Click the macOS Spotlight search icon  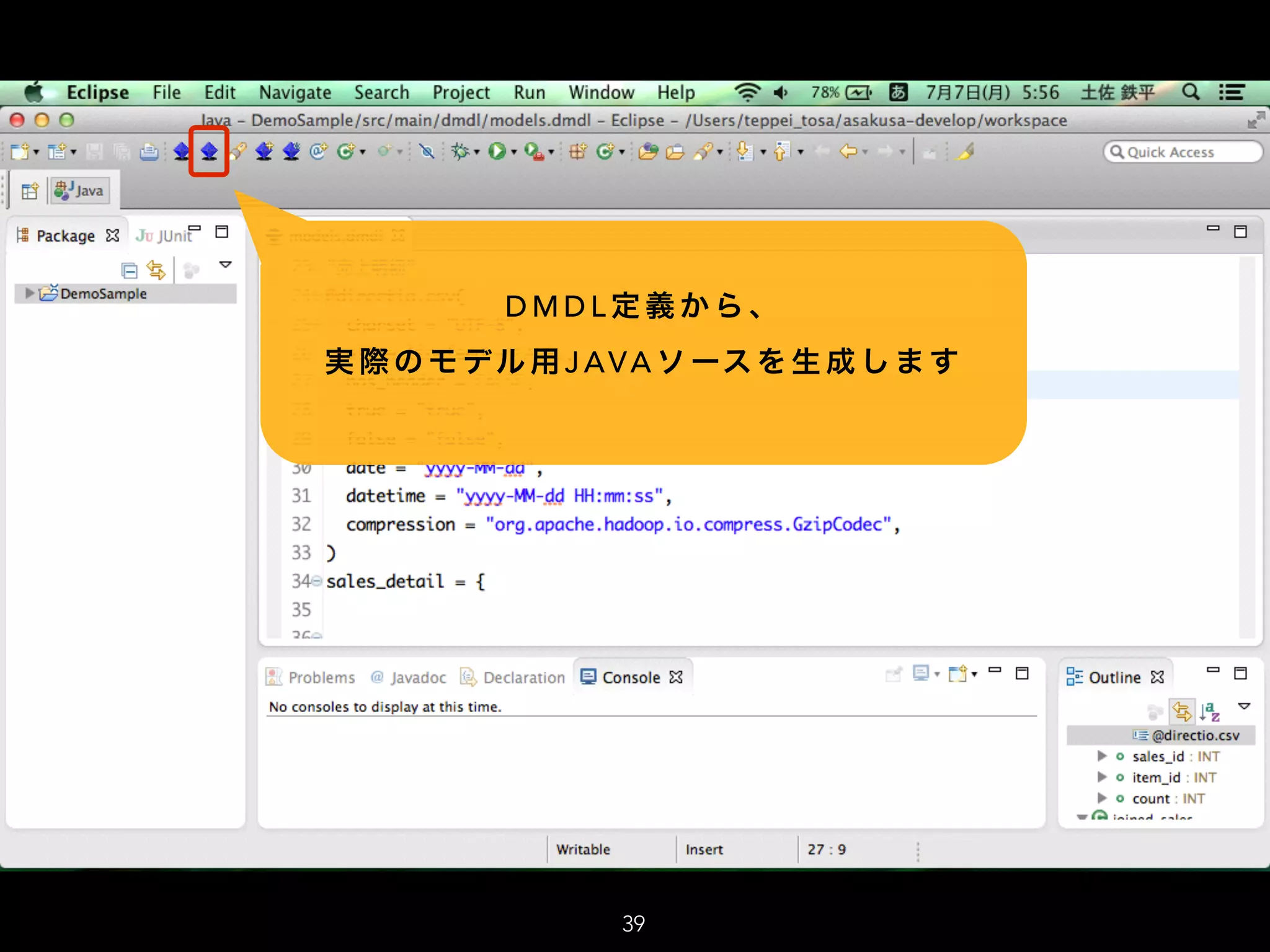point(1190,92)
